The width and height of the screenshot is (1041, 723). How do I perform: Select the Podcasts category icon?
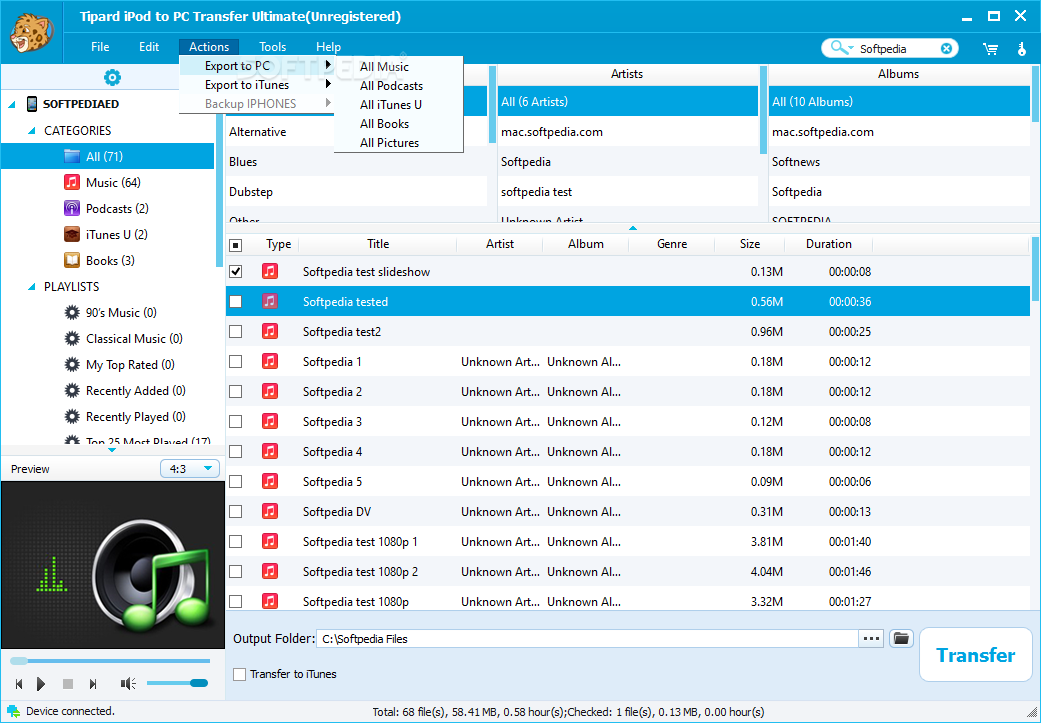pos(72,208)
